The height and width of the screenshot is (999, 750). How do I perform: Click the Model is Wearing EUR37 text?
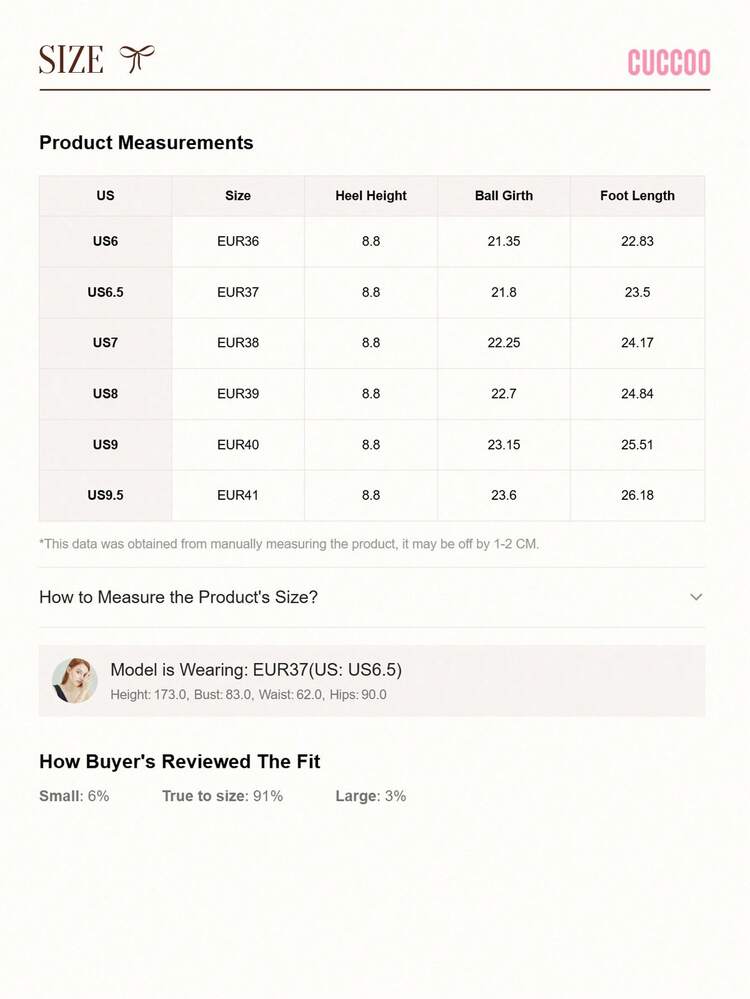point(256,670)
